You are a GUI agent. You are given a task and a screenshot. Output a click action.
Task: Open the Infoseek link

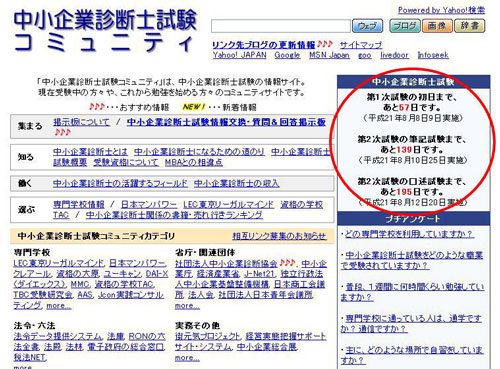[433, 55]
